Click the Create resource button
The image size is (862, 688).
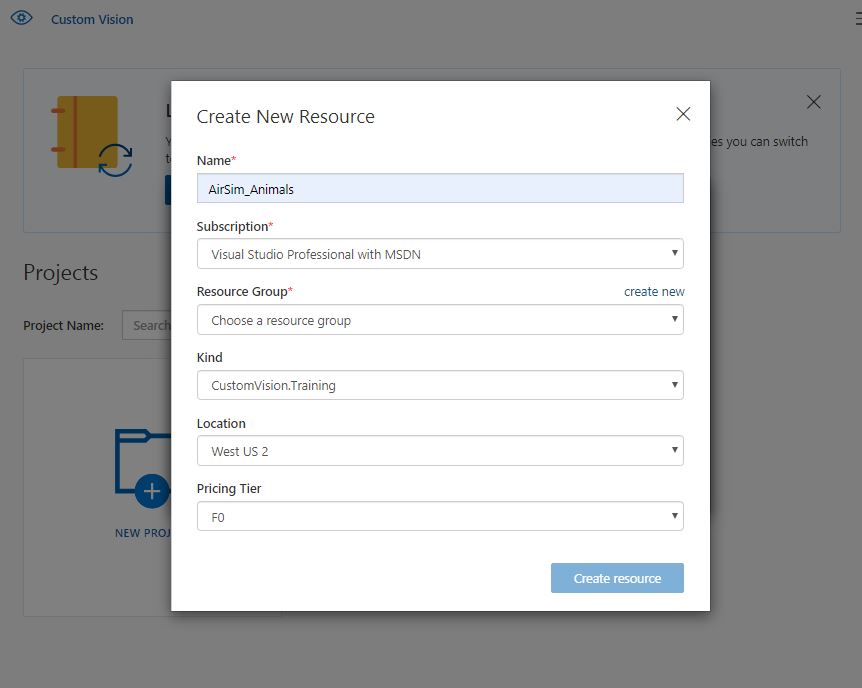click(x=617, y=578)
